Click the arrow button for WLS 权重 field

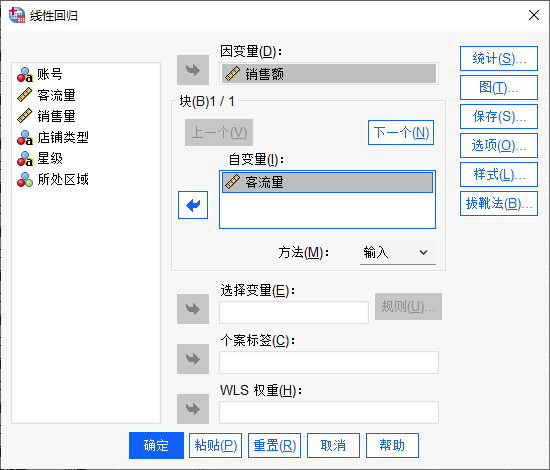(x=193, y=409)
